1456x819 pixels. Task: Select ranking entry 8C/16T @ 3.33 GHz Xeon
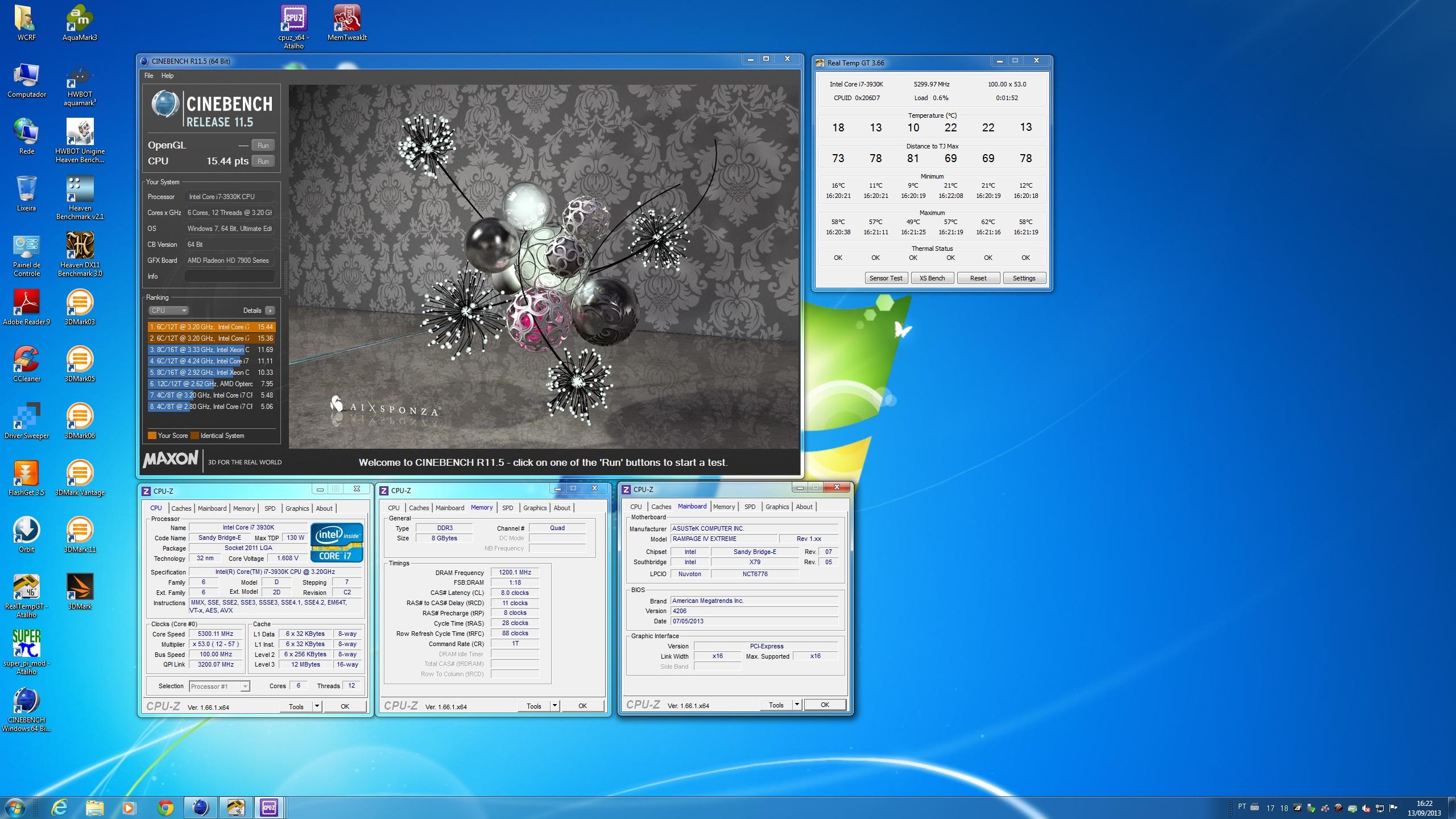212,350
